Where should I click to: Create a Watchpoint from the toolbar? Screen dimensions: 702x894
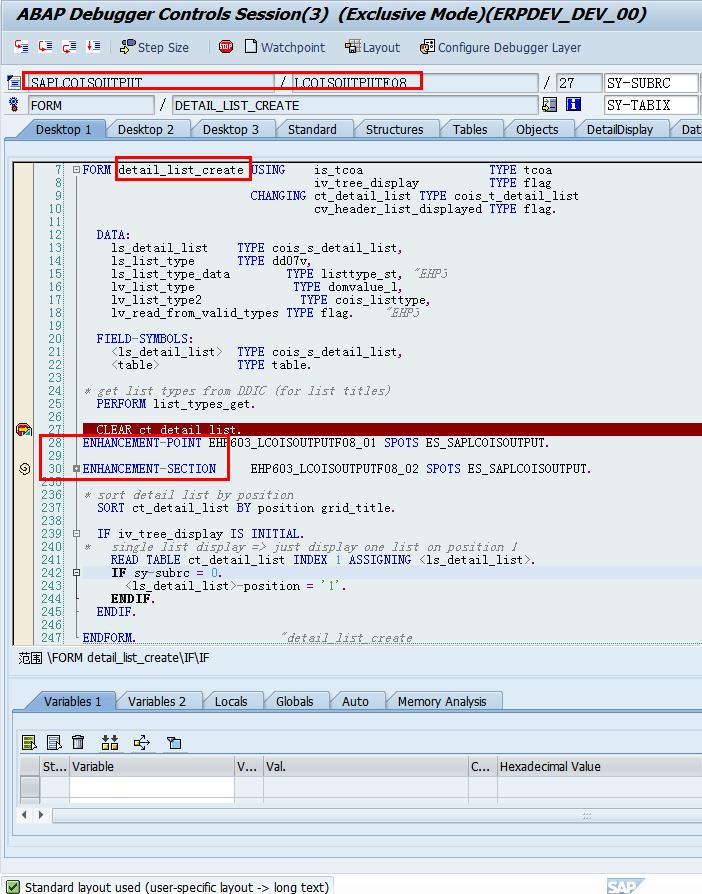[x=285, y=47]
